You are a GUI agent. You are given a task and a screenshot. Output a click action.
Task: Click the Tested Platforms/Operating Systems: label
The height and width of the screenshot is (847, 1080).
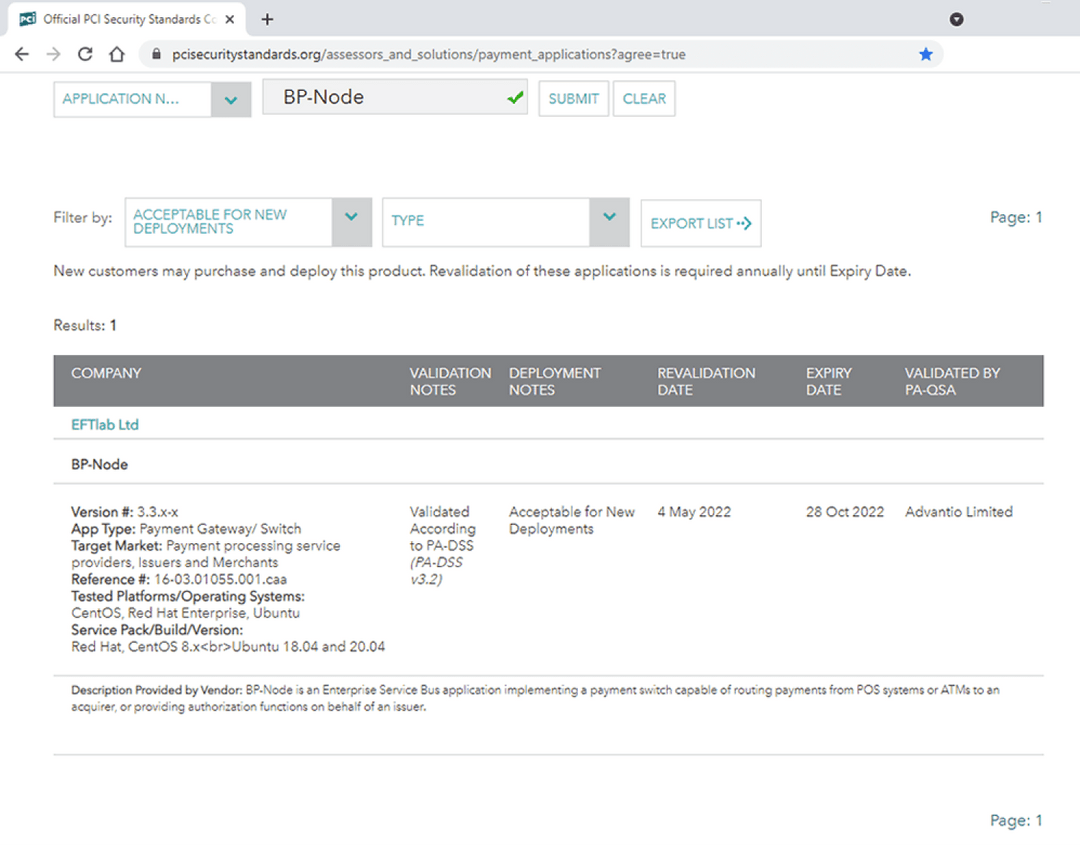click(188, 596)
